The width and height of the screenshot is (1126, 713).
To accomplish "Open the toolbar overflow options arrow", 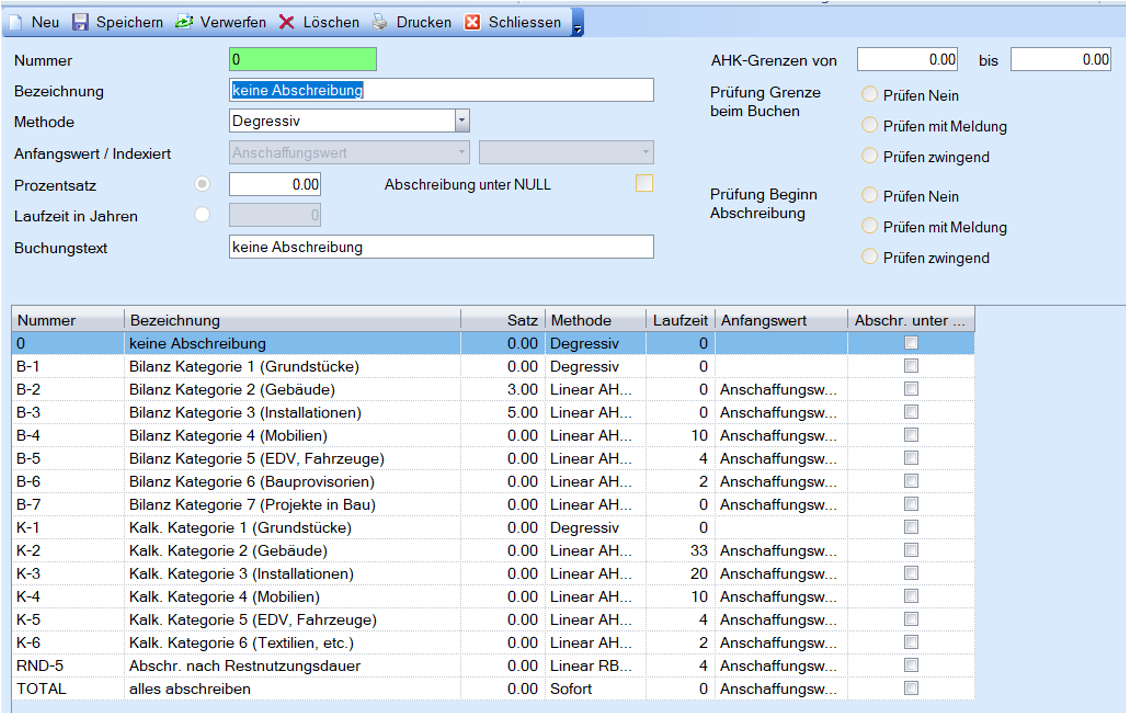I will (578, 24).
